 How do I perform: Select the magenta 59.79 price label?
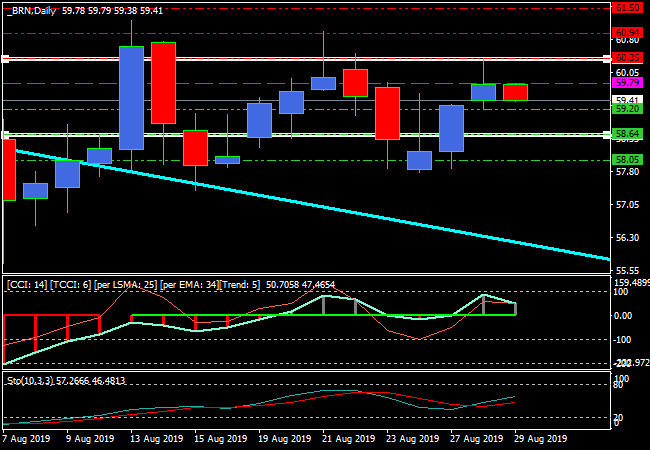tap(627, 83)
